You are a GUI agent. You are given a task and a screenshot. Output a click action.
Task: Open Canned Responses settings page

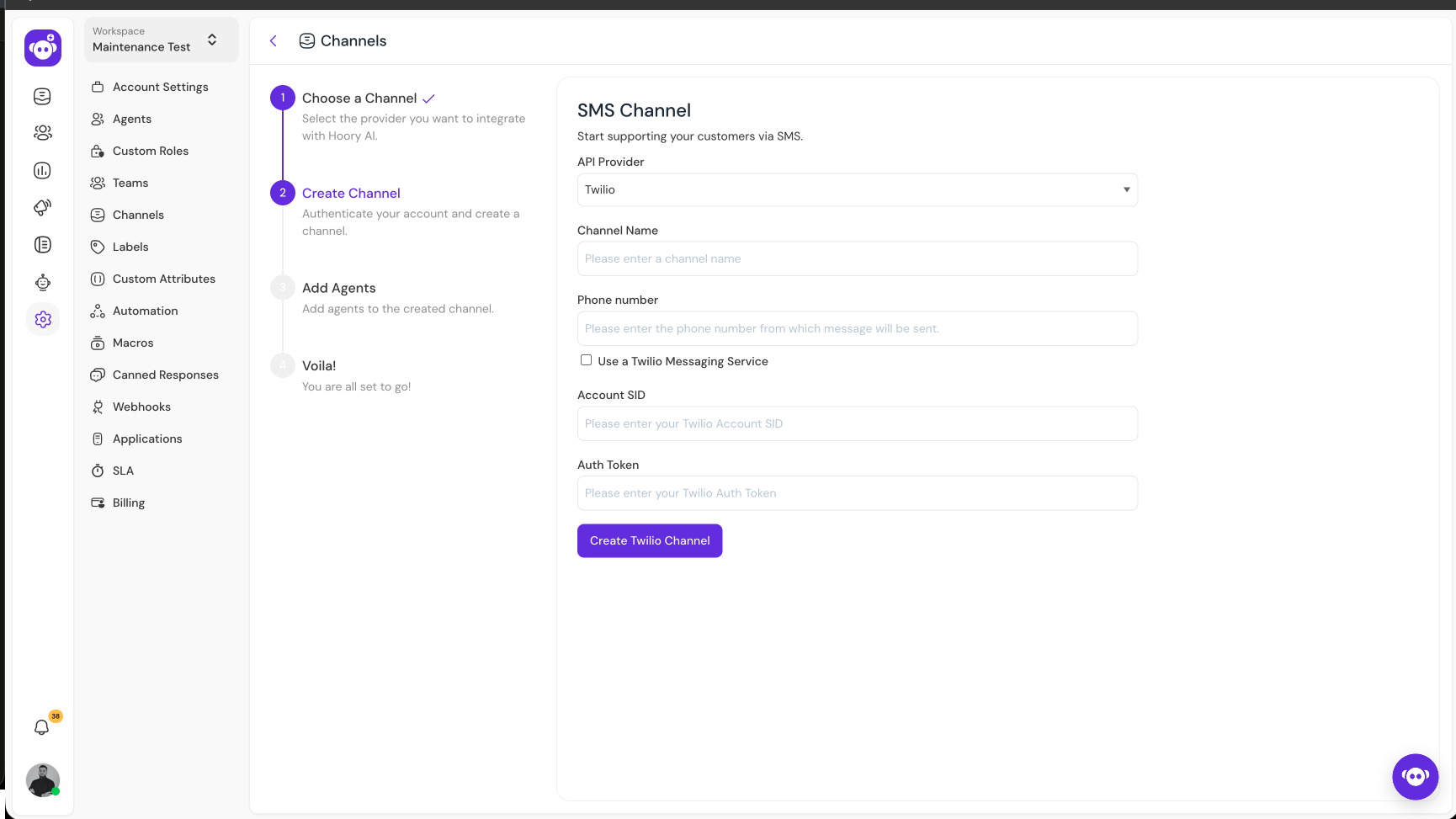click(x=165, y=375)
